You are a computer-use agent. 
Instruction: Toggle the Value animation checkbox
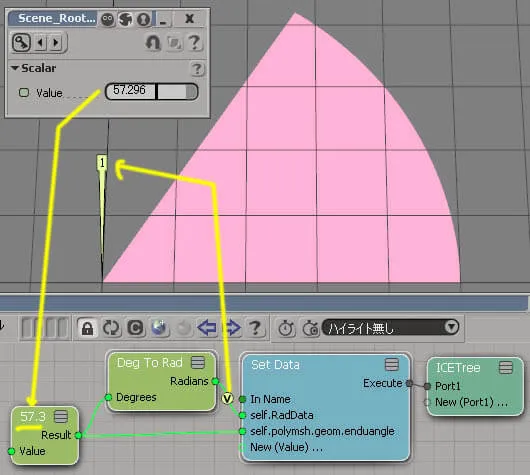coord(24,92)
